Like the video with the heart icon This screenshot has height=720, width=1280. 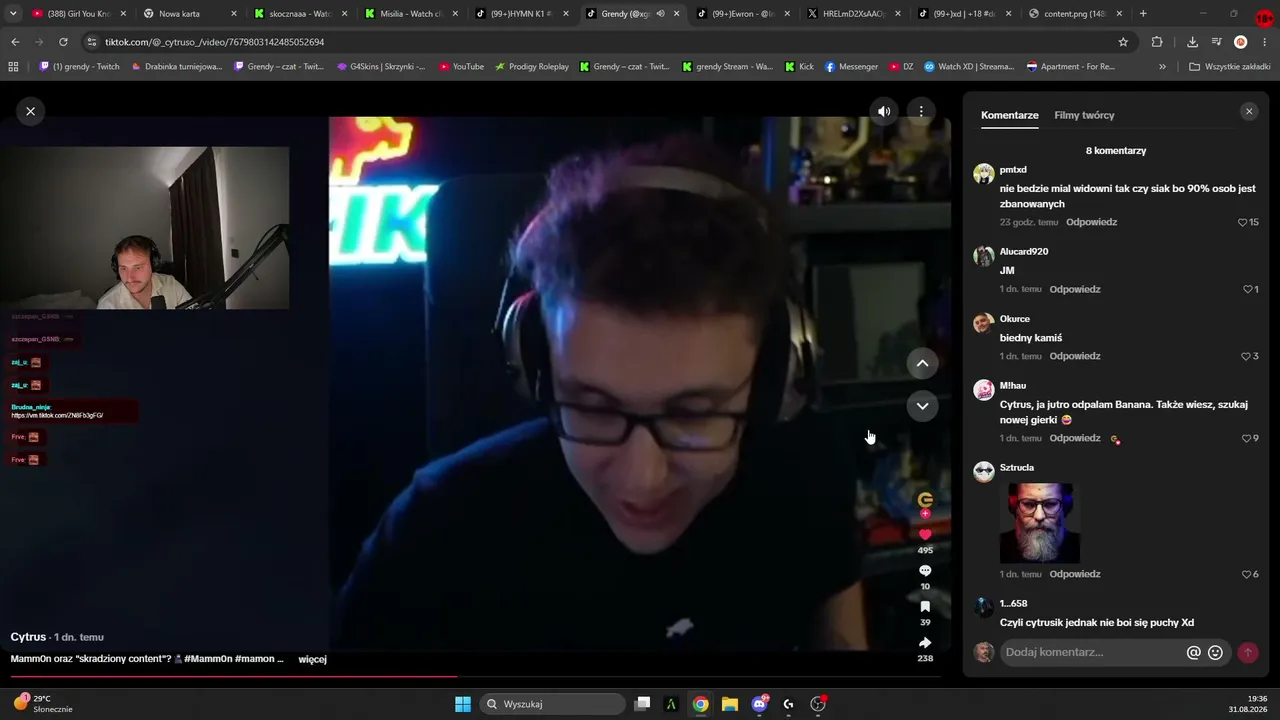[925, 535]
